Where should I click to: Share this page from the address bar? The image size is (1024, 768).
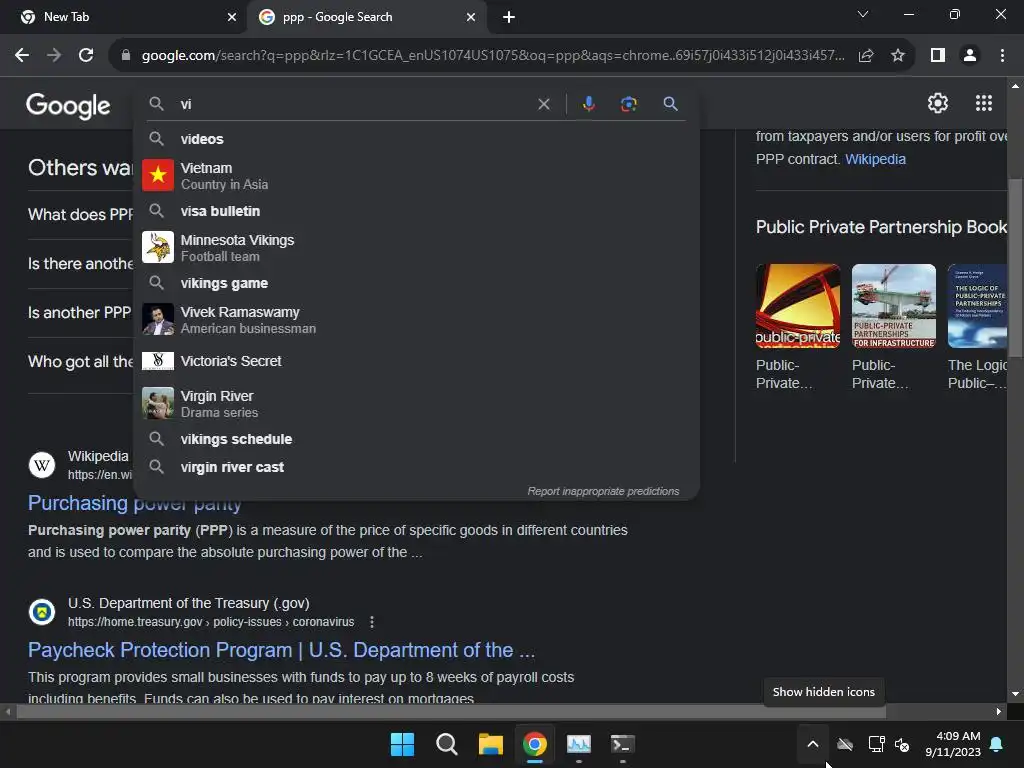point(866,56)
